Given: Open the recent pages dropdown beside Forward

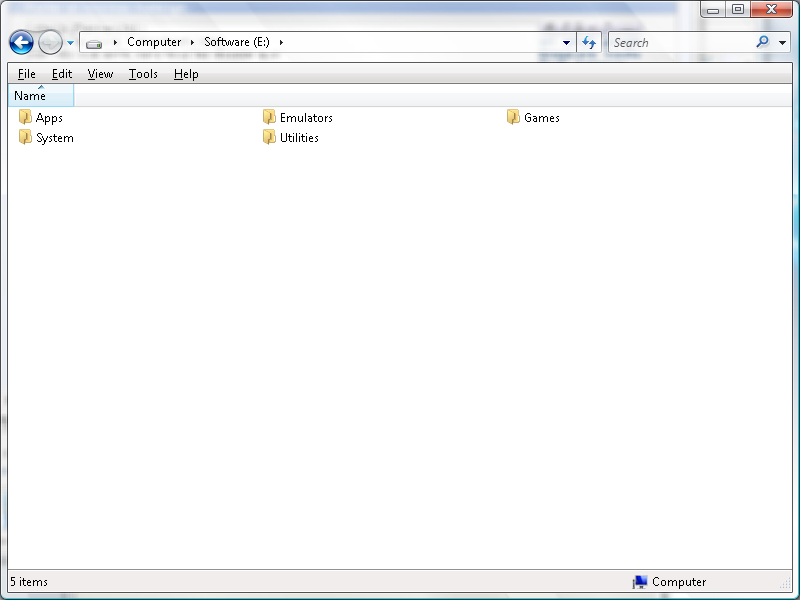Looking at the screenshot, I should click(x=70, y=43).
